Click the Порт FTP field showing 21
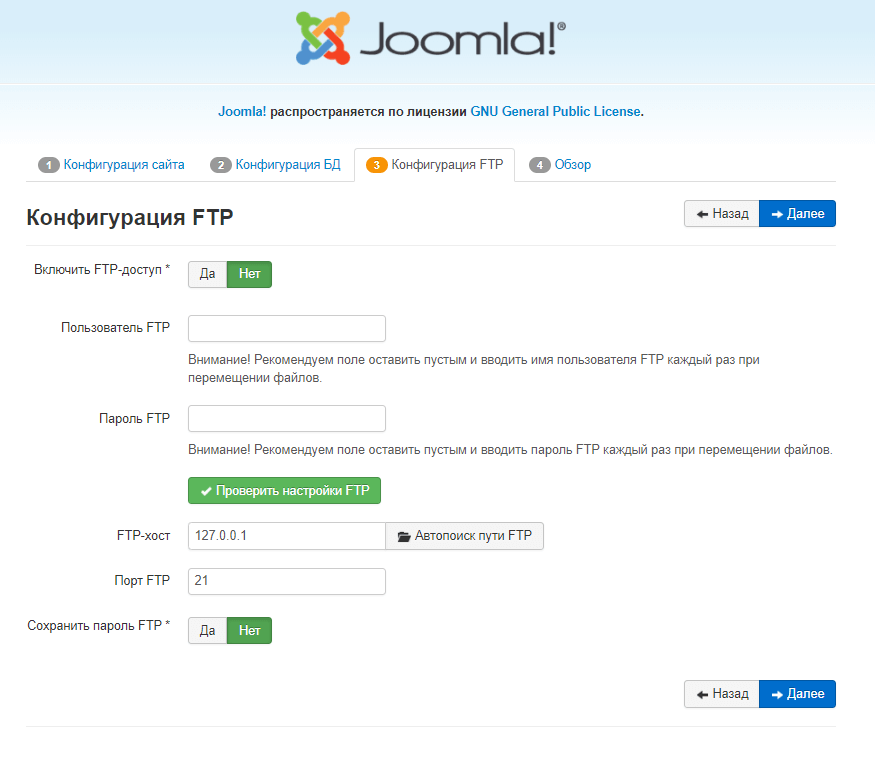The width and height of the screenshot is (875, 762). click(x=287, y=581)
